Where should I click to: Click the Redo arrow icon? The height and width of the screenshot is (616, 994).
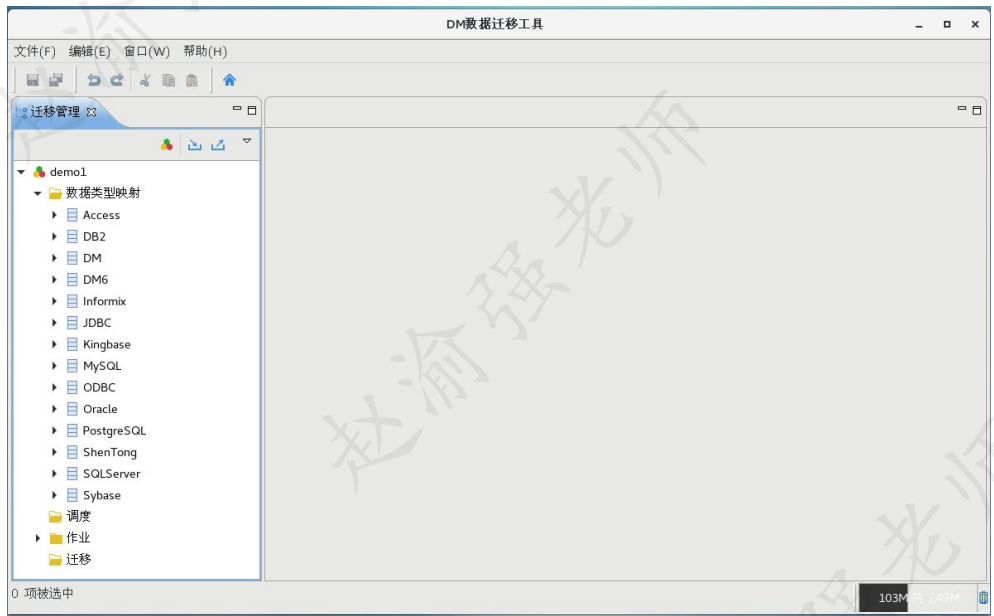(117, 80)
